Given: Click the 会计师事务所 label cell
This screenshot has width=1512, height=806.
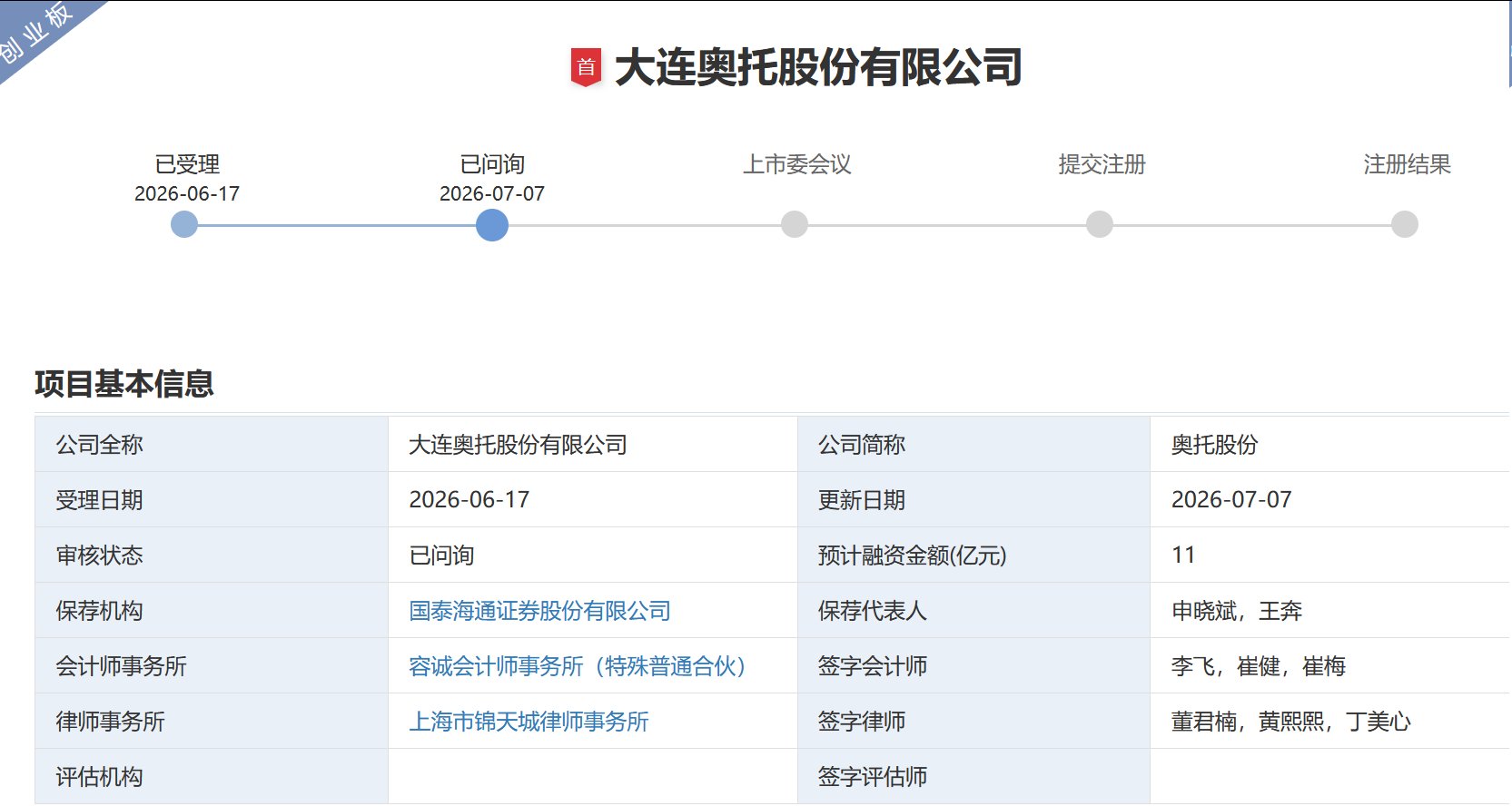Looking at the screenshot, I should (212, 666).
